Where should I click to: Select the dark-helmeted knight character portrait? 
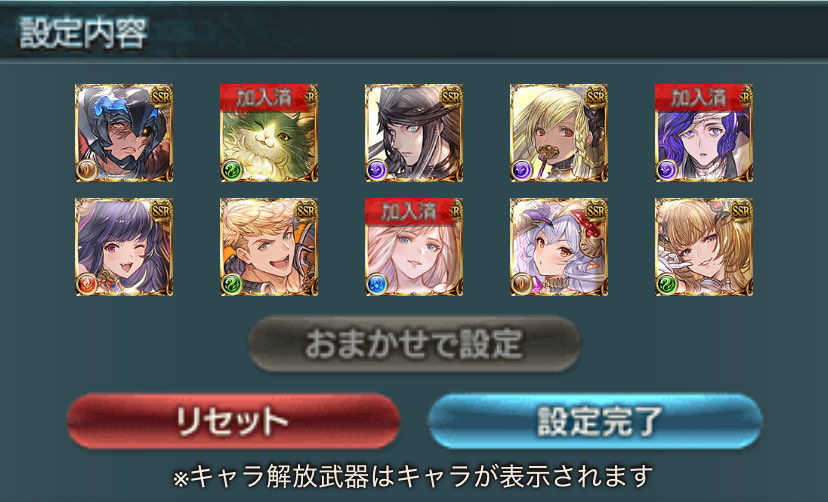[x=124, y=133]
